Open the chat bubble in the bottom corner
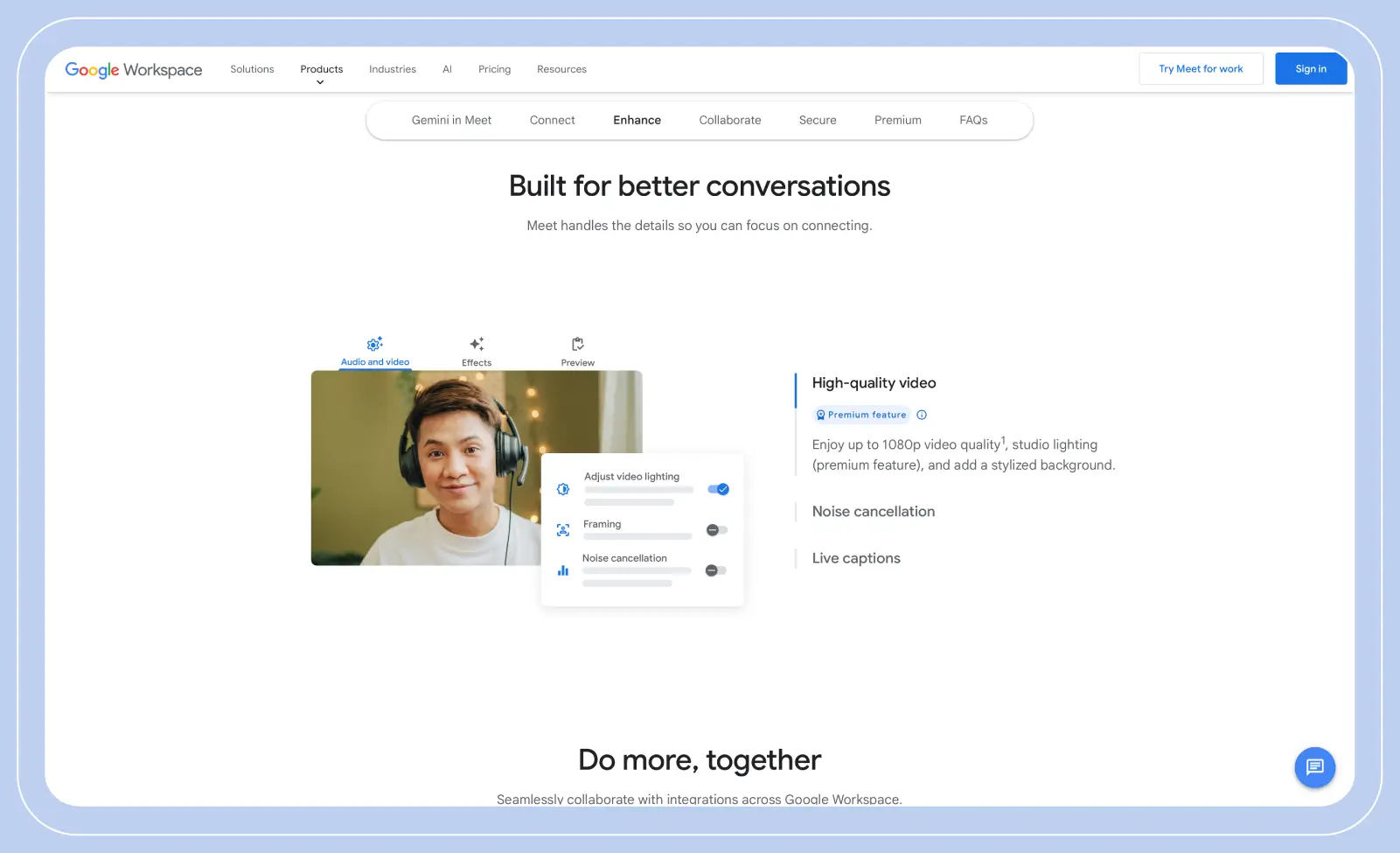1400x853 pixels. pyautogui.click(x=1314, y=767)
